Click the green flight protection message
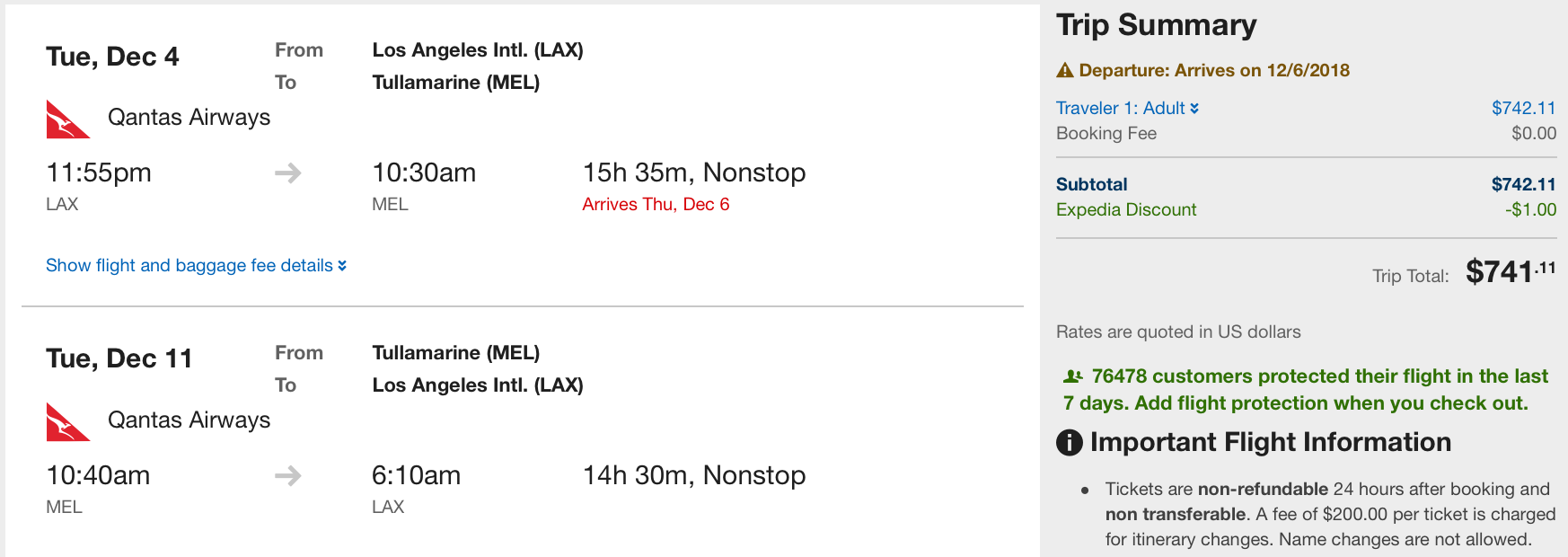The width and height of the screenshot is (1568, 557). coord(1307,390)
